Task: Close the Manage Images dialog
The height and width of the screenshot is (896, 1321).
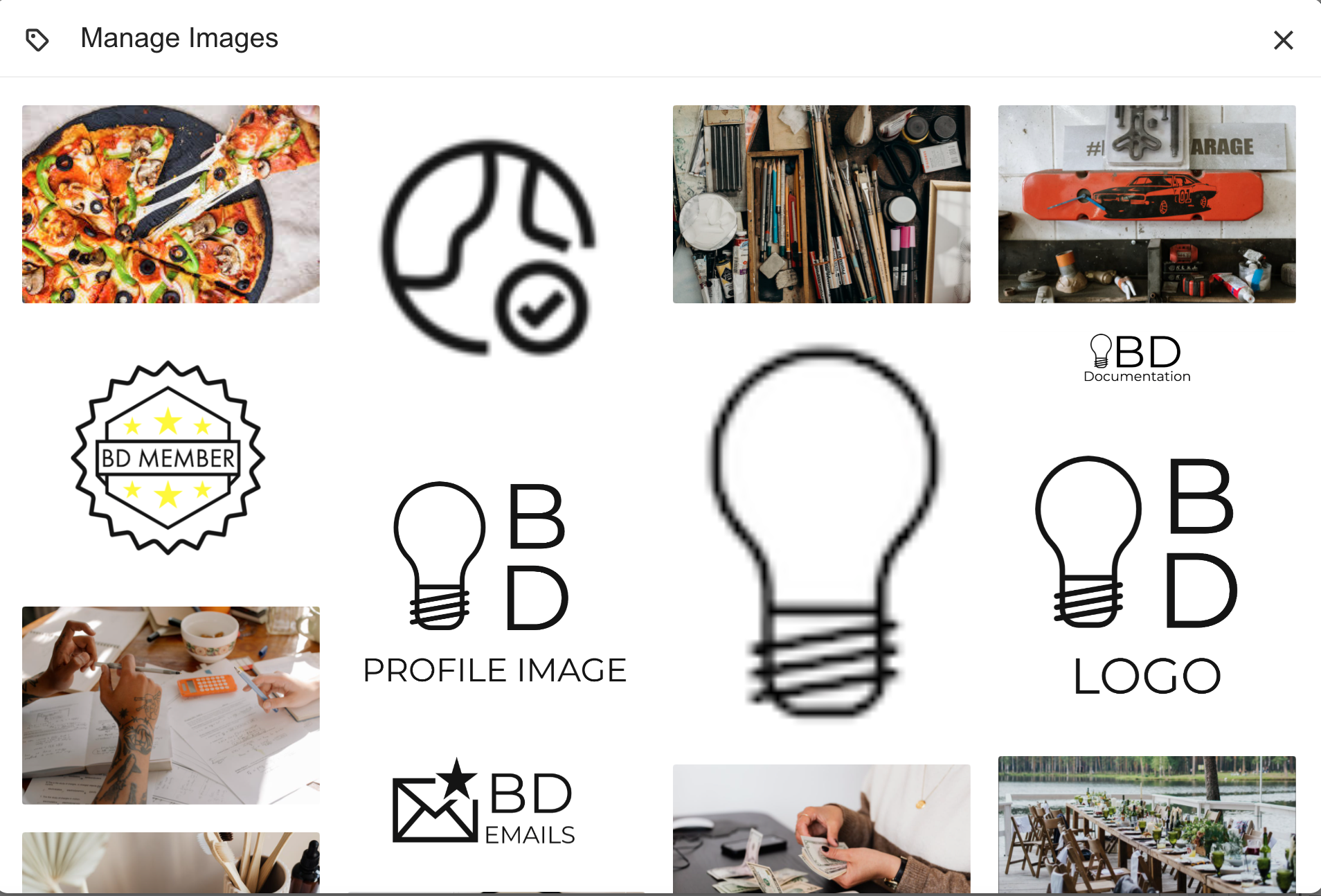Action: pos(1283,40)
